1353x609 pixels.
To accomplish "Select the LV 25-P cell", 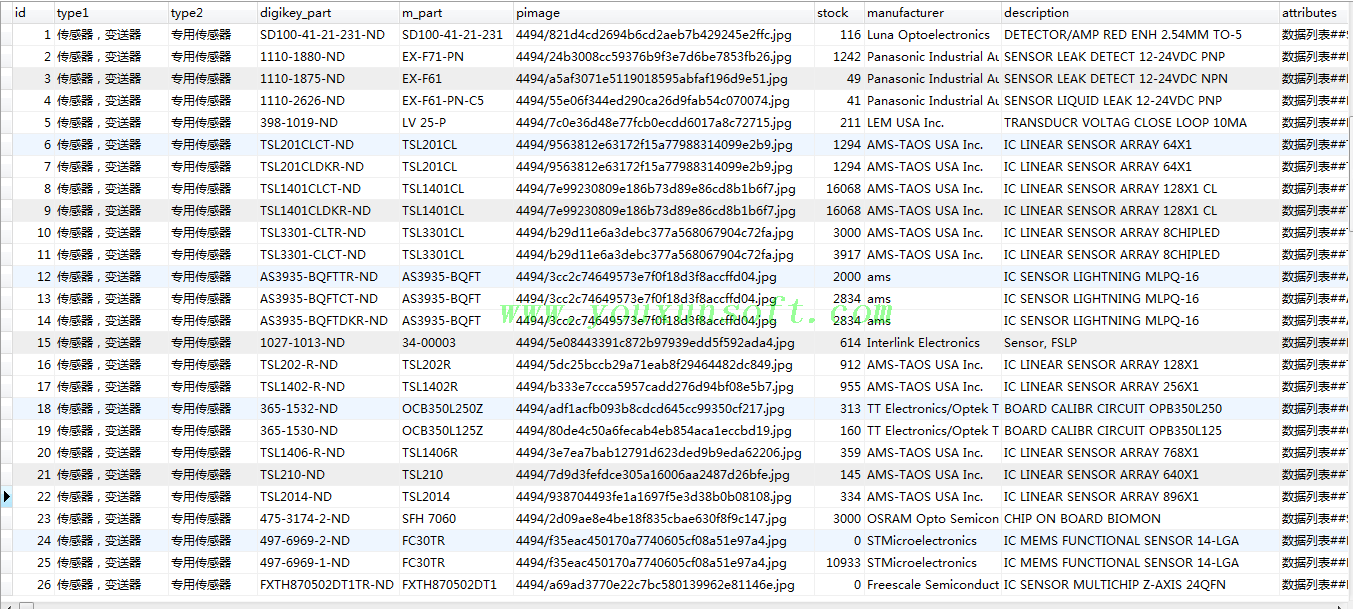I will pyautogui.click(x=456, y=123).
